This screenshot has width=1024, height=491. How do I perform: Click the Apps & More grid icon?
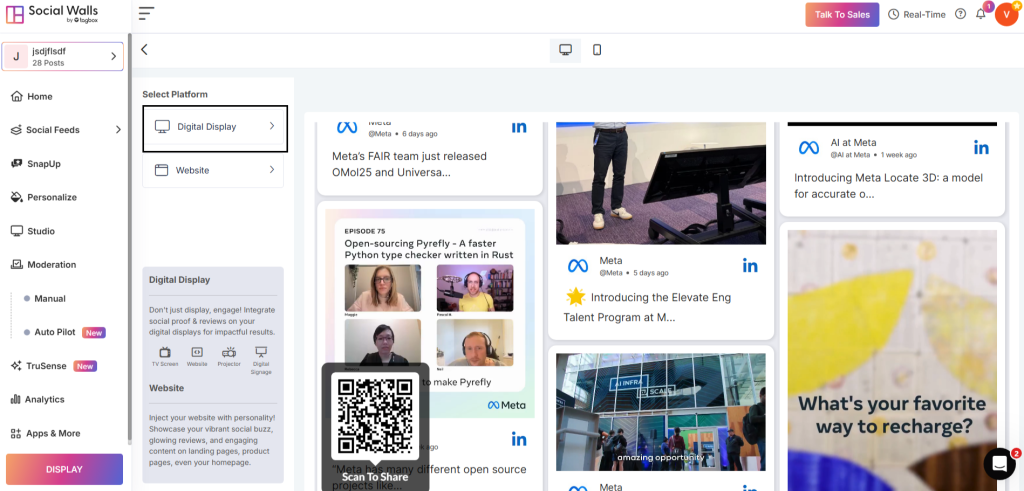16,434
